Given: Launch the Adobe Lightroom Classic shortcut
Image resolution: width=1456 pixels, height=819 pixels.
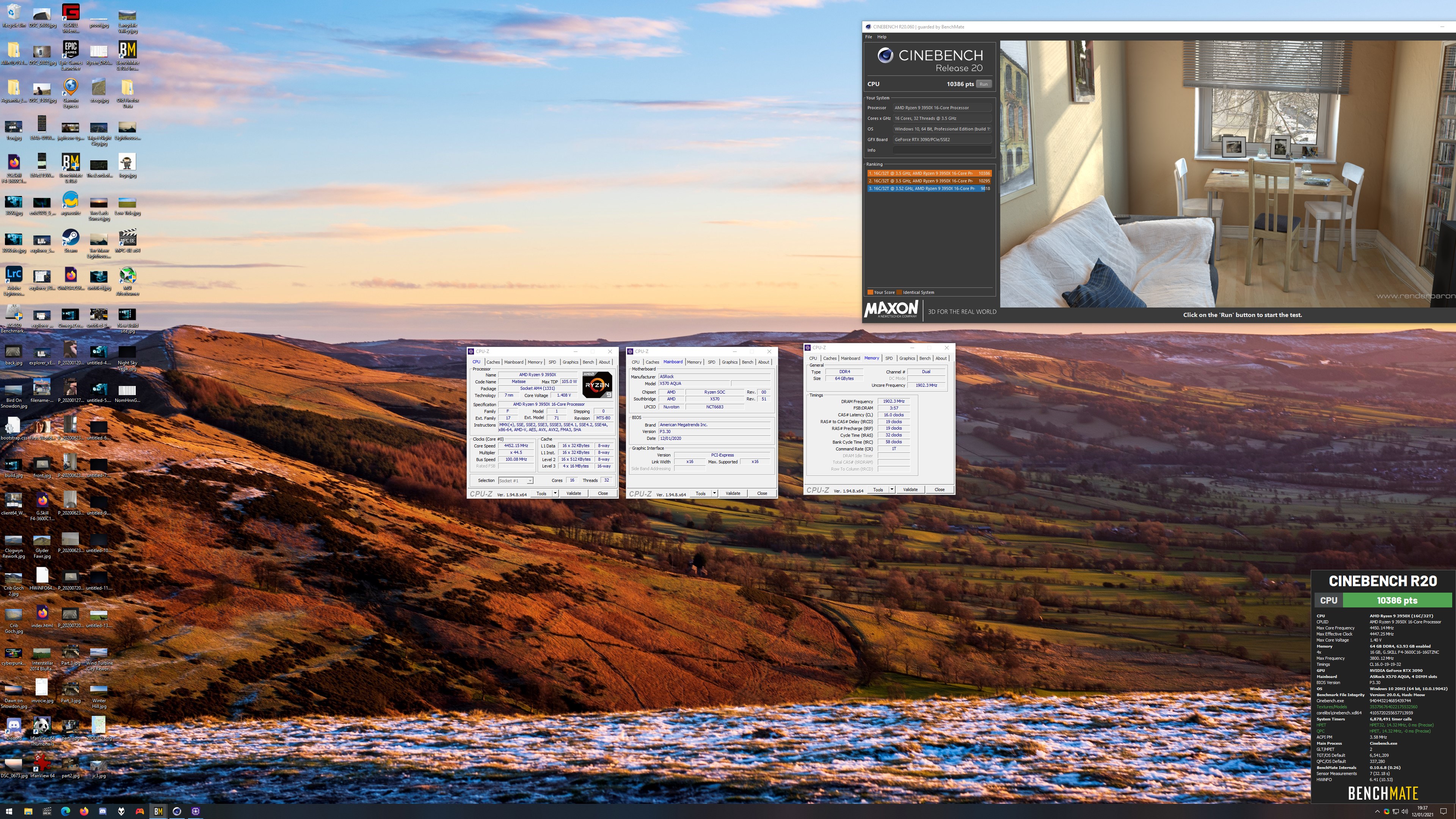Looking at the screenshot, I should (14, 280).
